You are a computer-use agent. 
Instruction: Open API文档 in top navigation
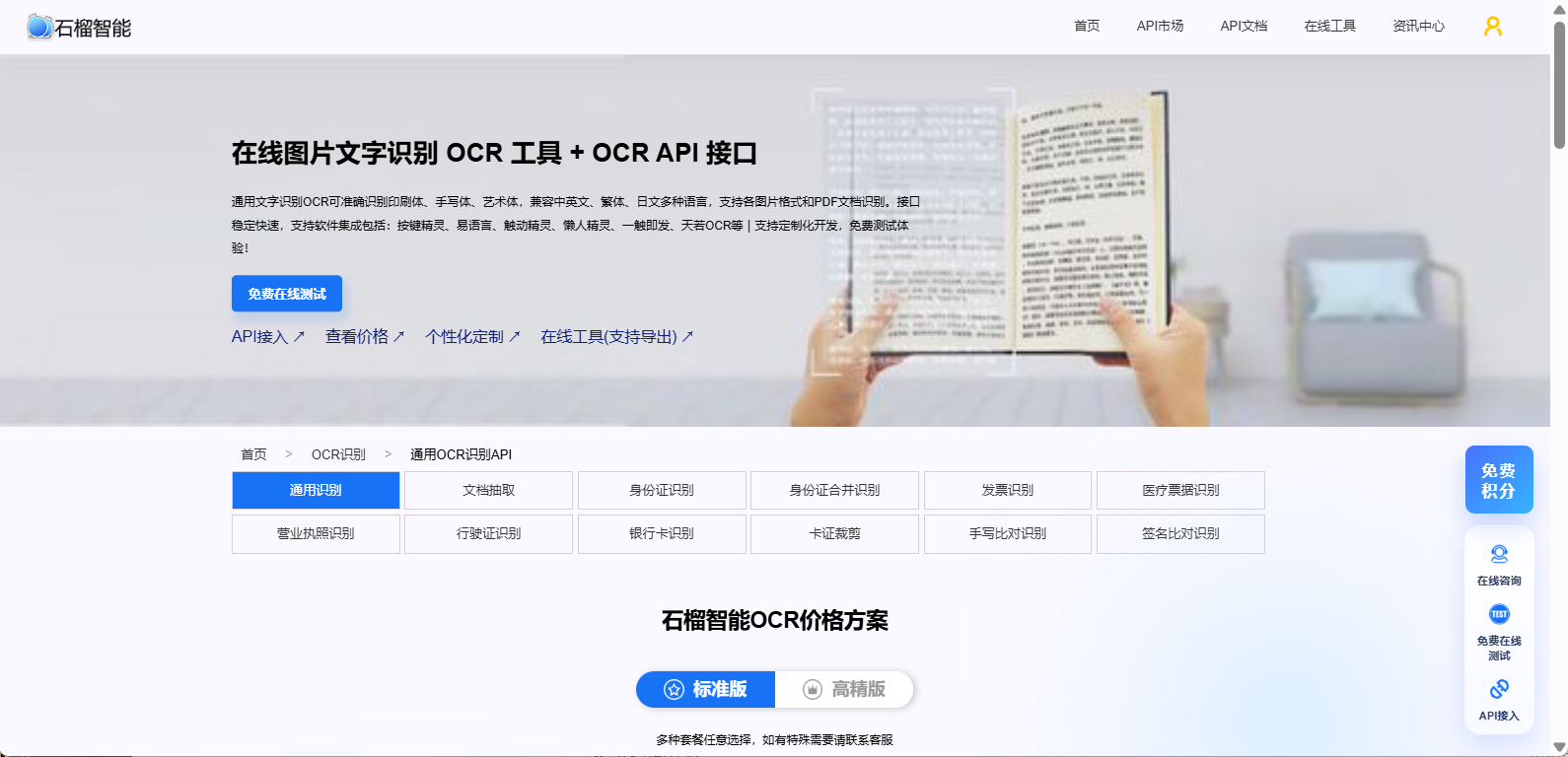tap(1244, 27)
